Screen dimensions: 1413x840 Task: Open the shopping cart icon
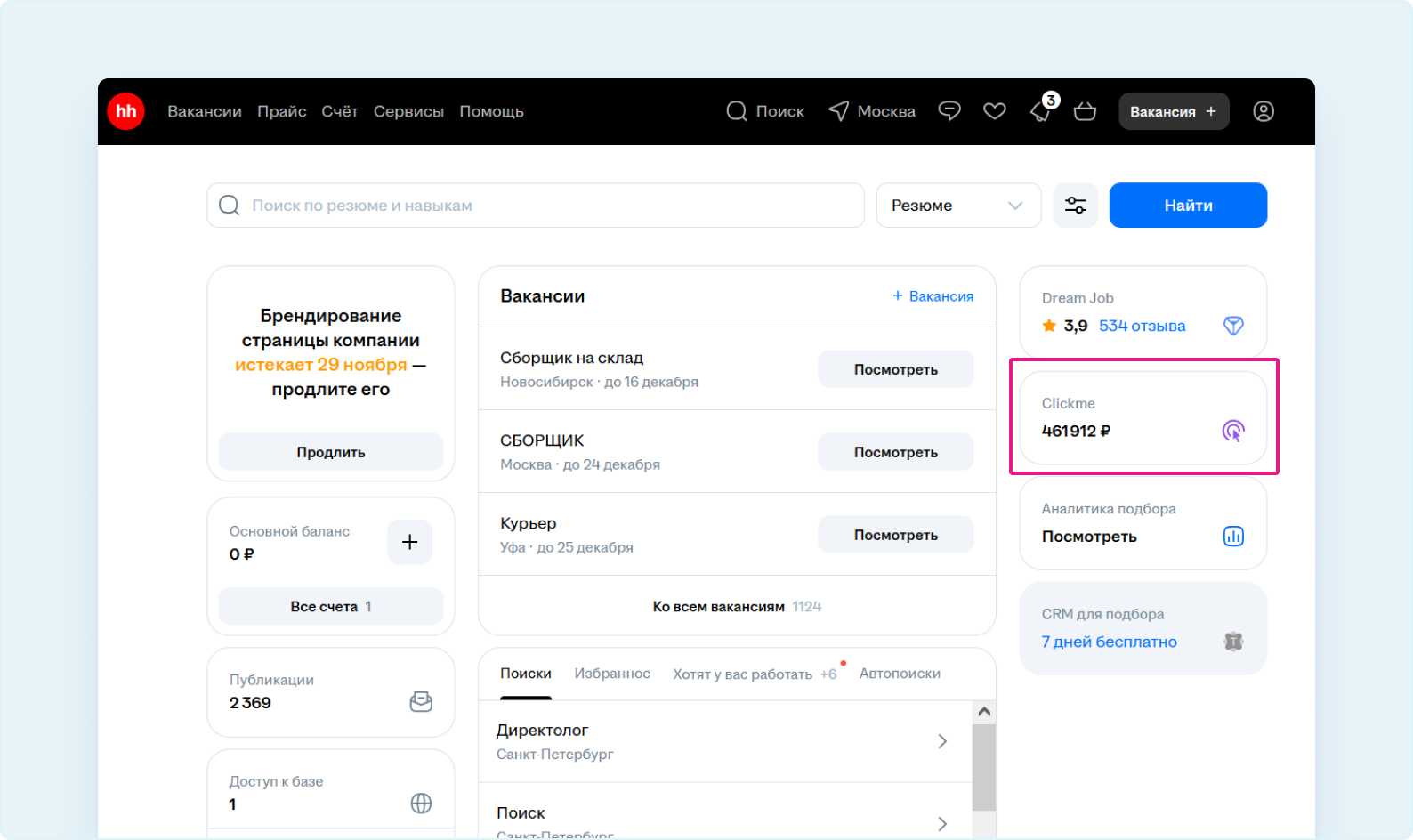pyautogui.click(x=1085, y=111)
